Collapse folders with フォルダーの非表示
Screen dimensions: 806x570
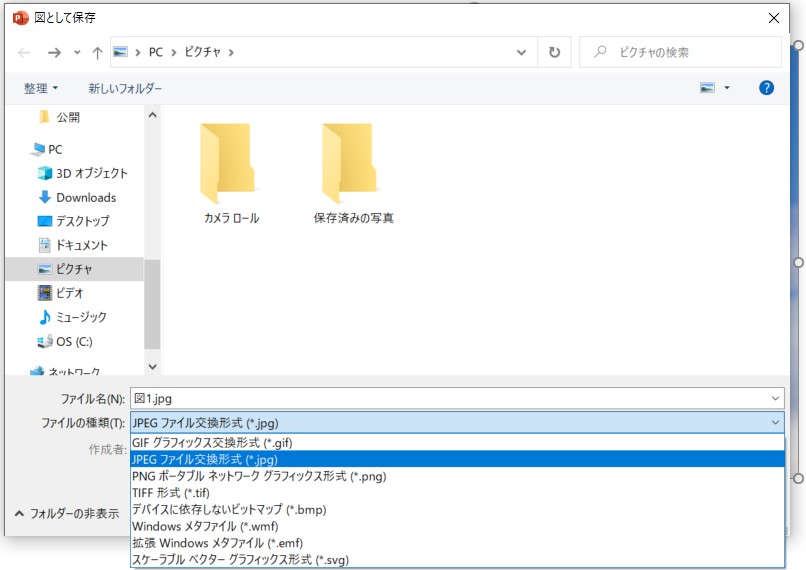(x=58, y=513)
